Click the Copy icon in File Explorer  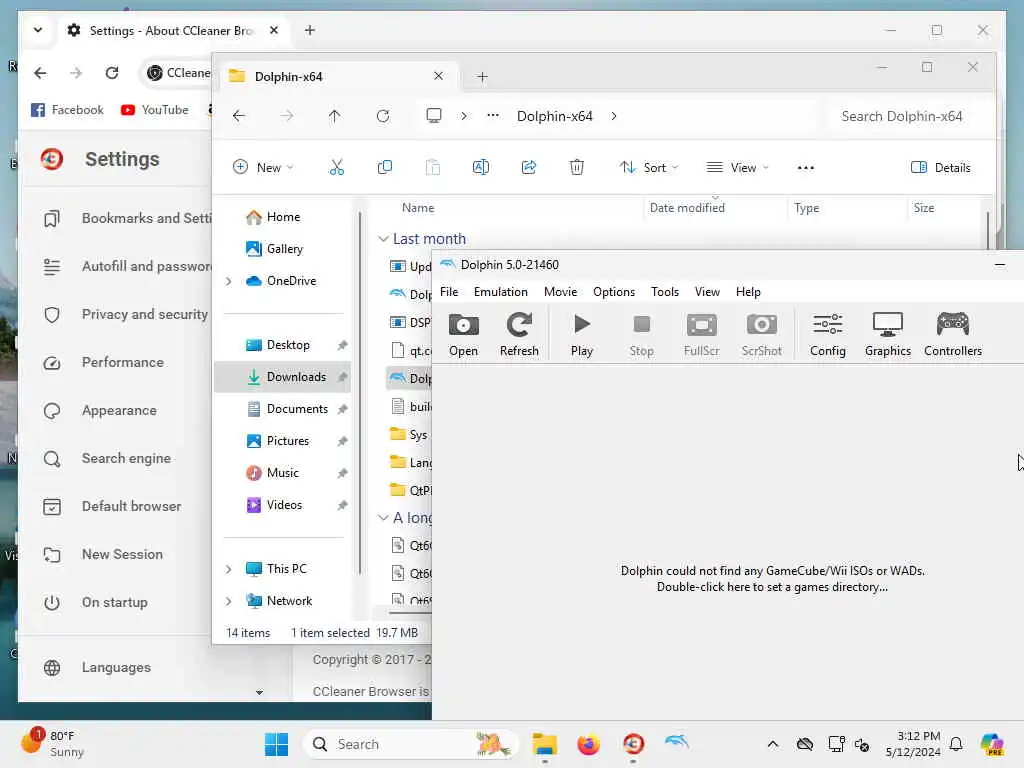coord(385,168)
